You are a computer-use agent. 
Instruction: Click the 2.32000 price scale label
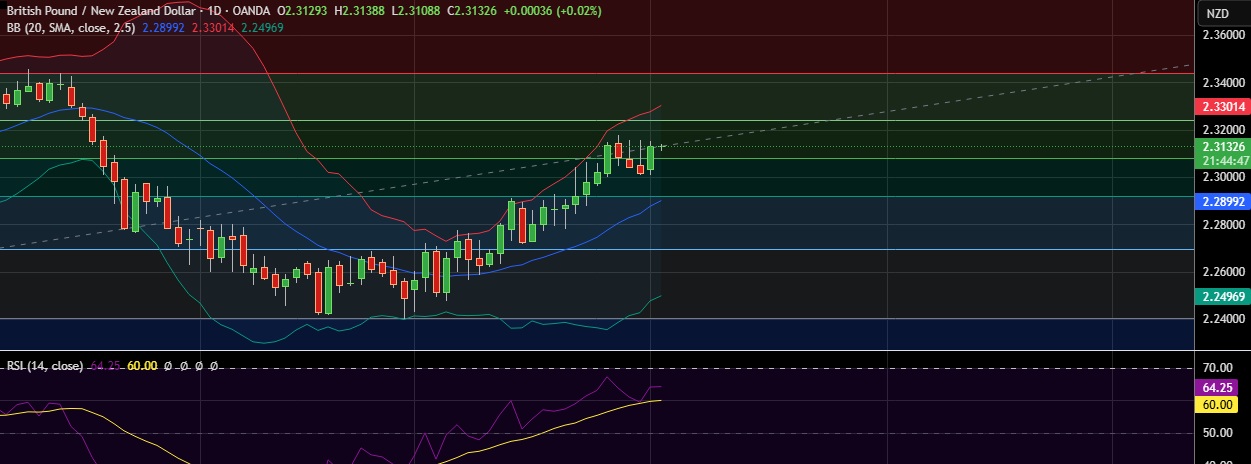(1223, 130)
